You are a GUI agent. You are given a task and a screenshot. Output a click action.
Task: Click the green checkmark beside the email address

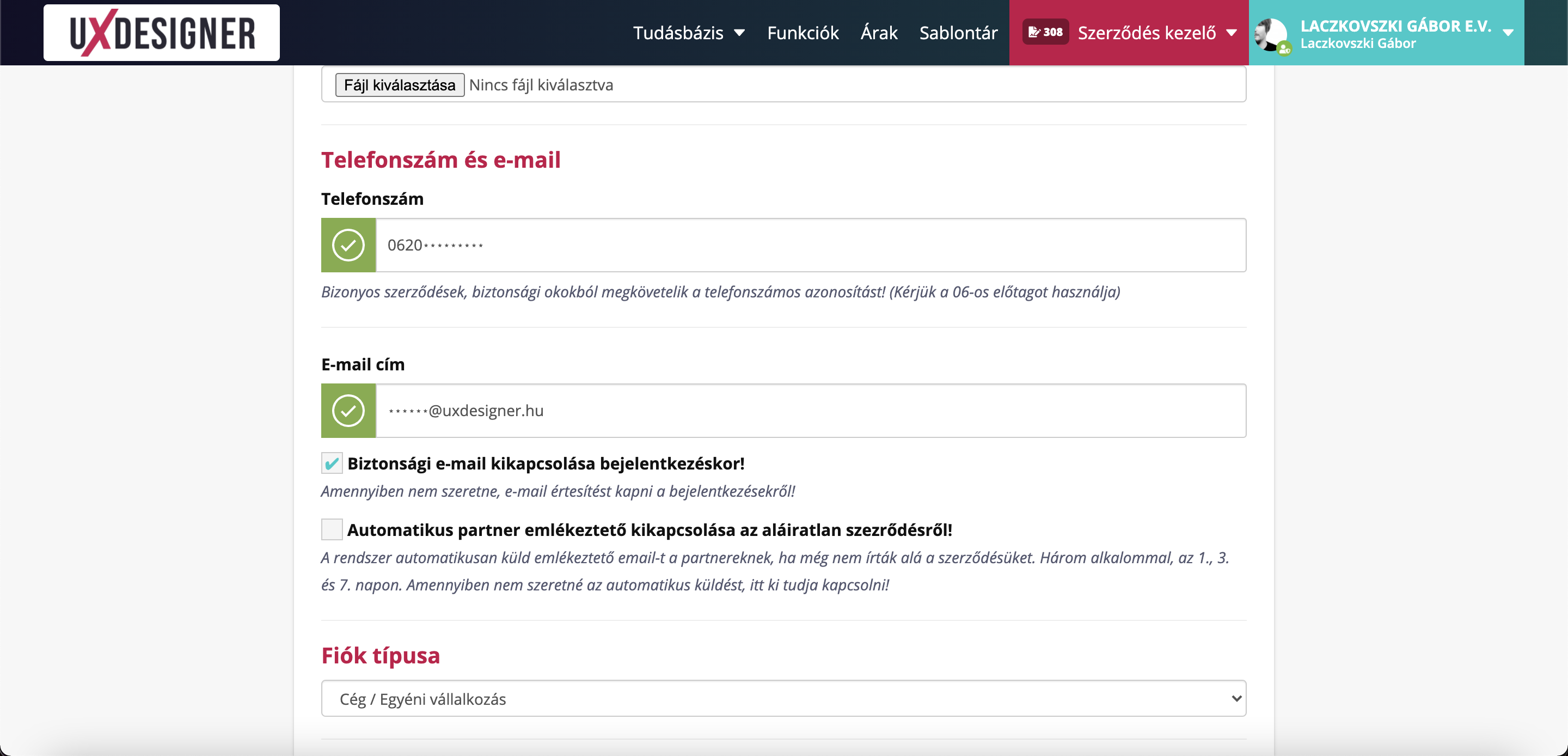[347, 410]
